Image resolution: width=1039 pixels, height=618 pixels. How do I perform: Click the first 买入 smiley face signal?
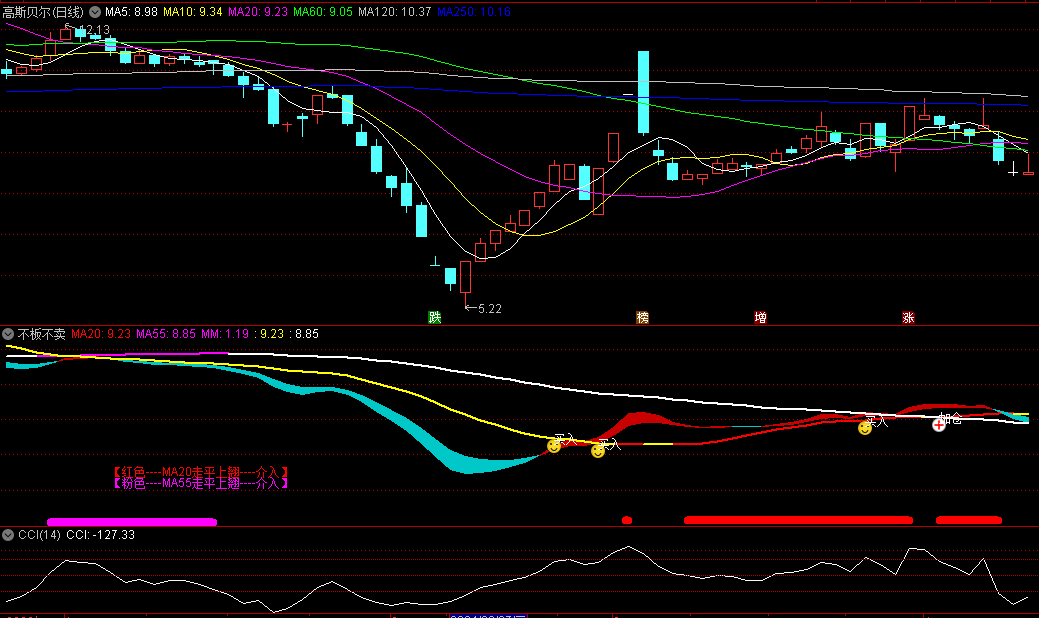[x=553, y=446]
